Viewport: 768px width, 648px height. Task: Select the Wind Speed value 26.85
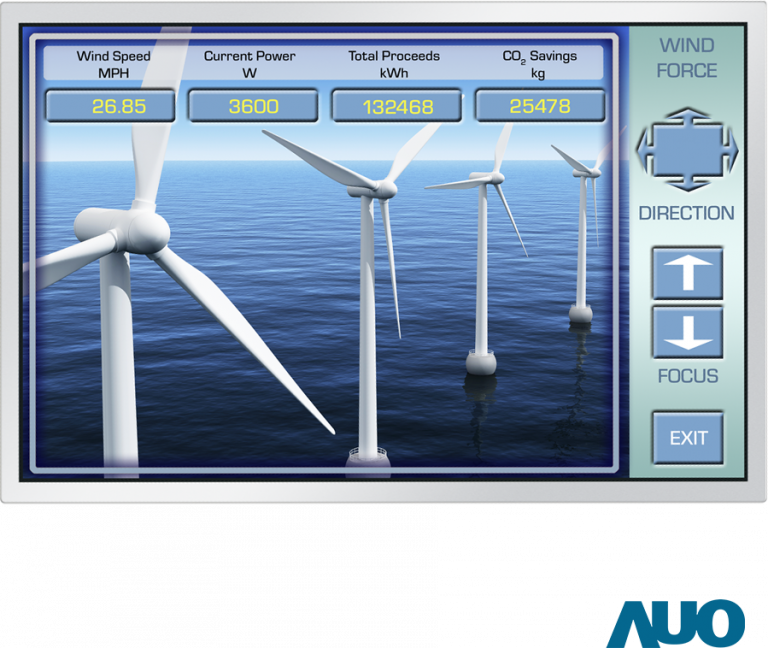click(119, 106)
